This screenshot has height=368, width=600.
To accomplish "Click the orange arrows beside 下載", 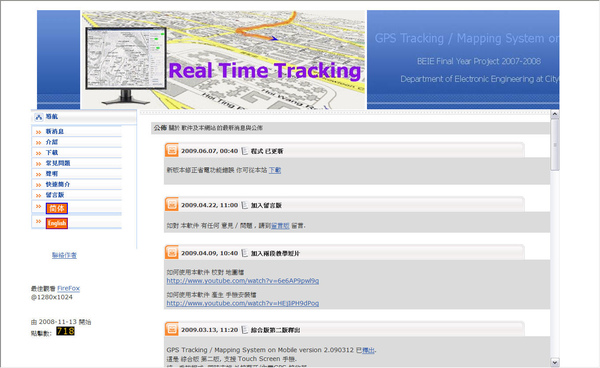I will point(38,153).
